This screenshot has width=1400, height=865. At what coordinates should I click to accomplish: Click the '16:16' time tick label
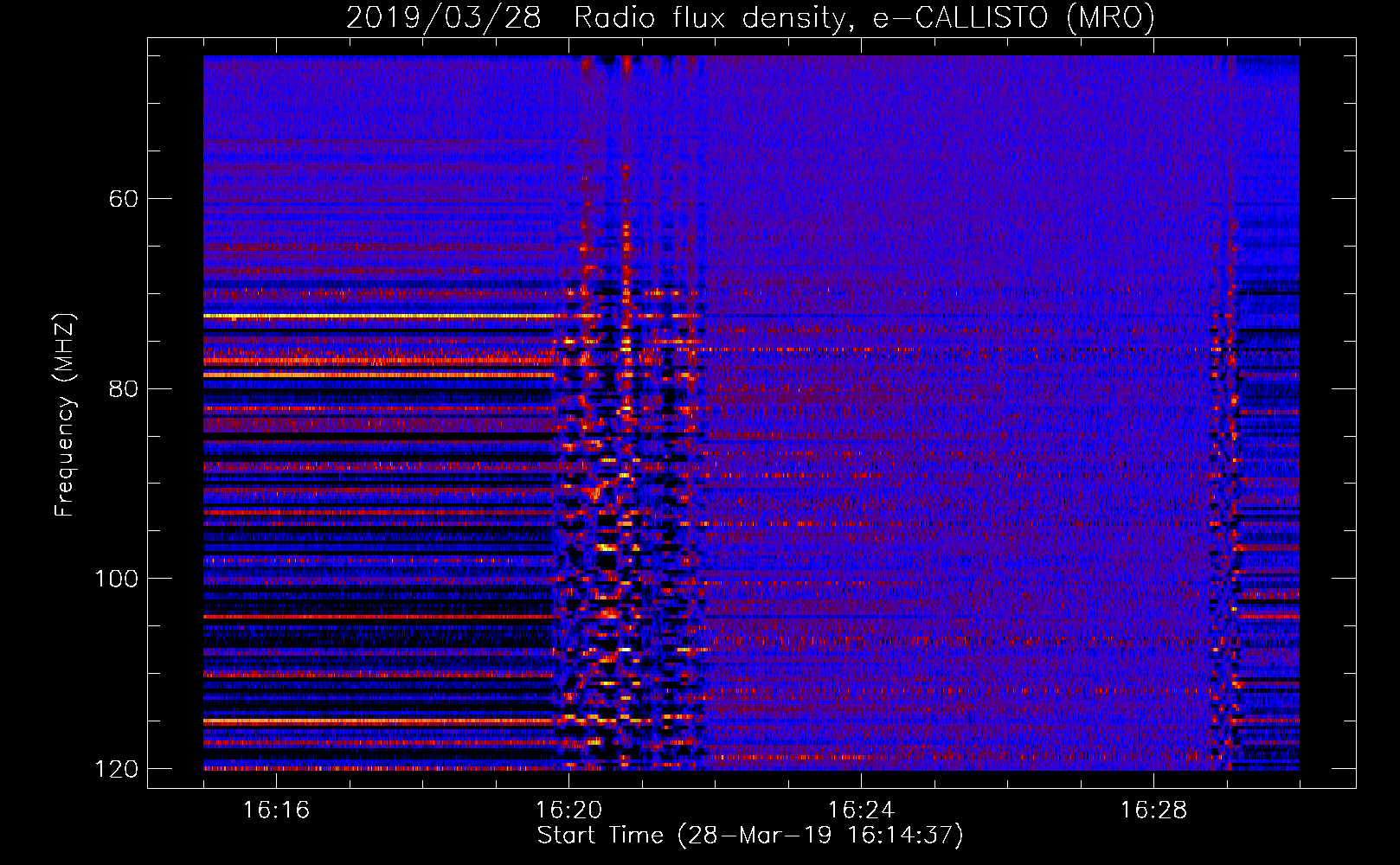pos(276,810)
